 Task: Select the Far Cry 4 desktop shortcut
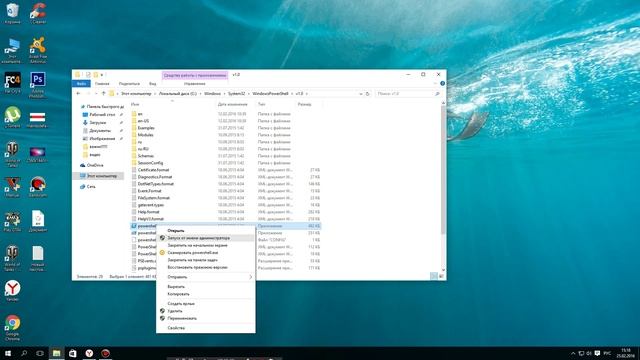[x=12, y=83]
